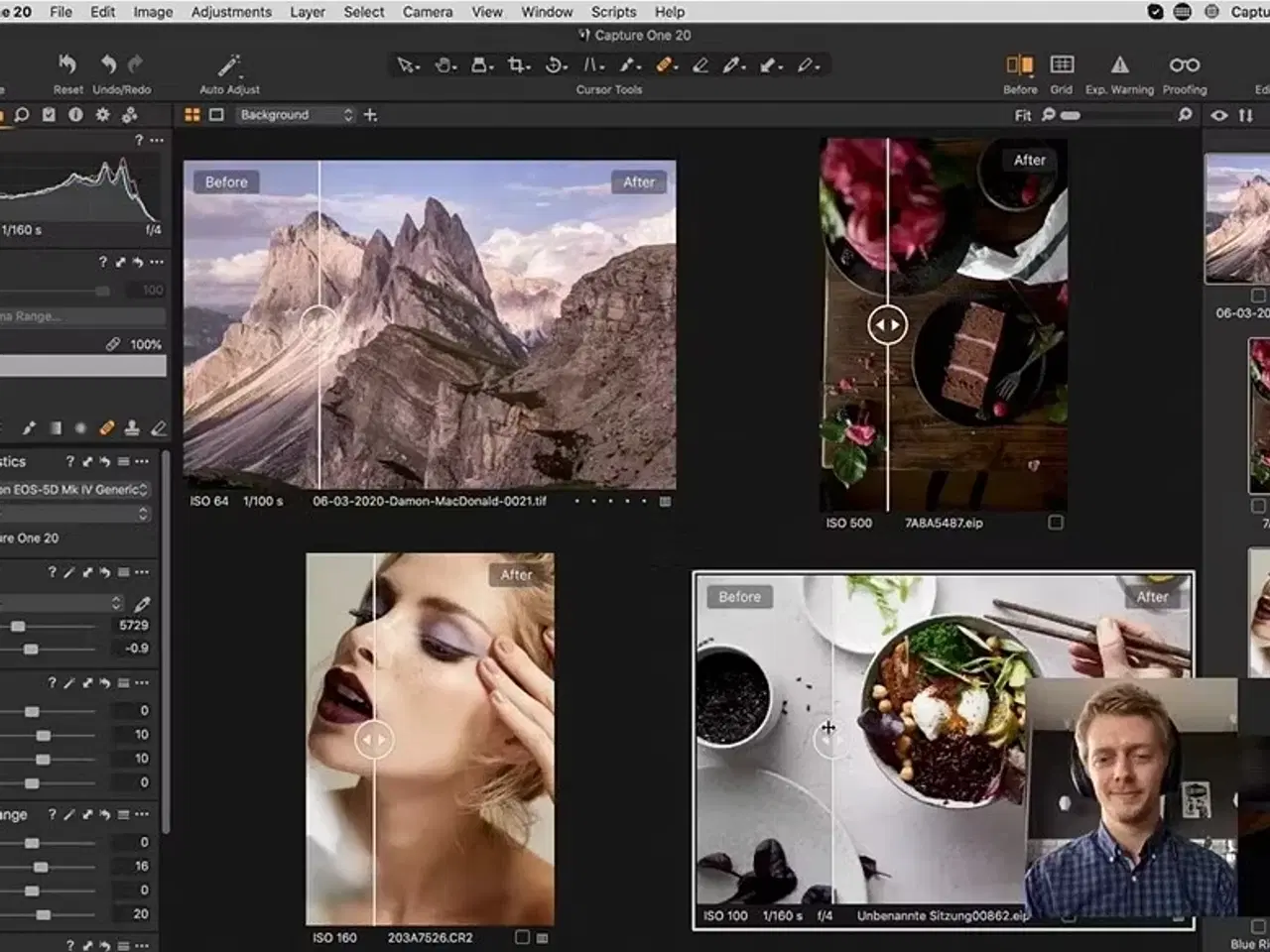Screen dimensions: 1270x952
Task: Open the Edit menu
Action: 103,12
